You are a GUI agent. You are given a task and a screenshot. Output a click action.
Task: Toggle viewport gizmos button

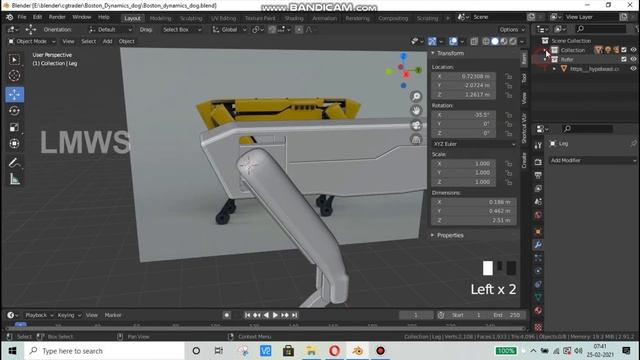pos(432,41)
